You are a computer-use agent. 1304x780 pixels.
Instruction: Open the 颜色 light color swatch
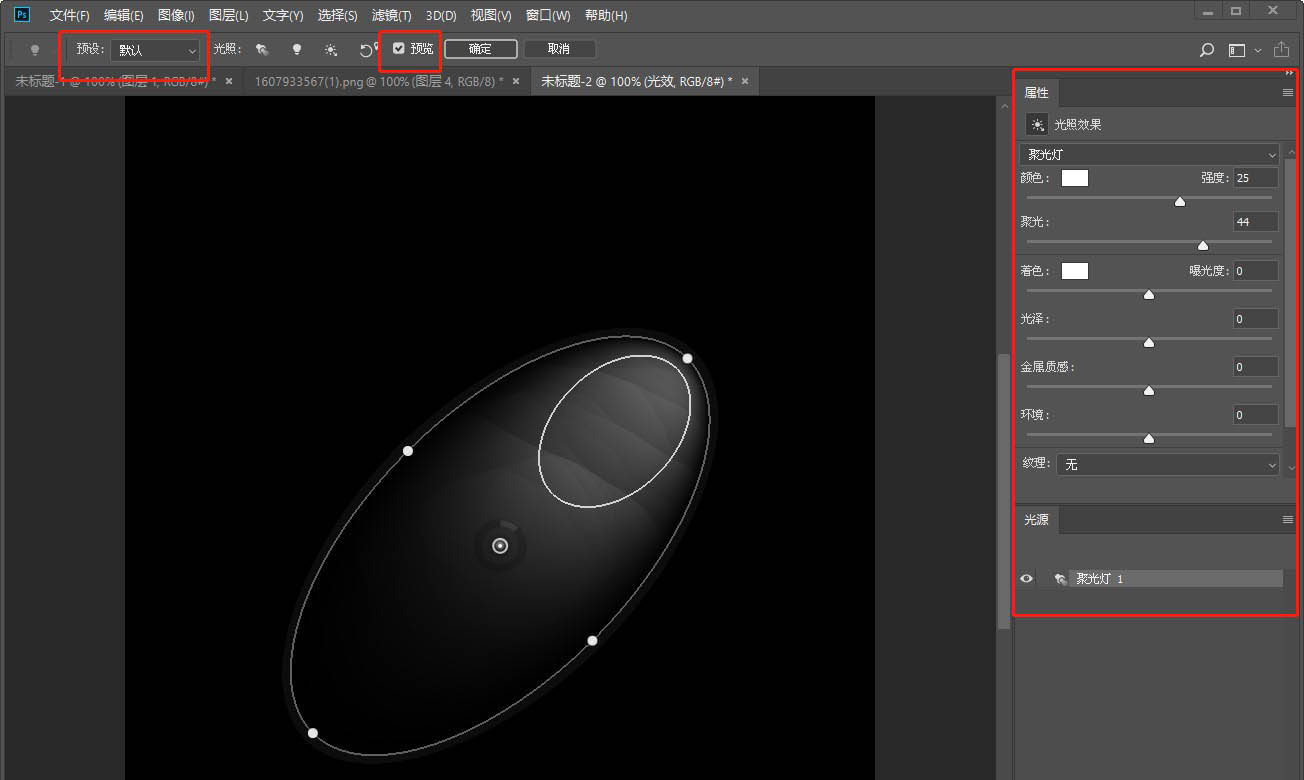point(1074,178)
